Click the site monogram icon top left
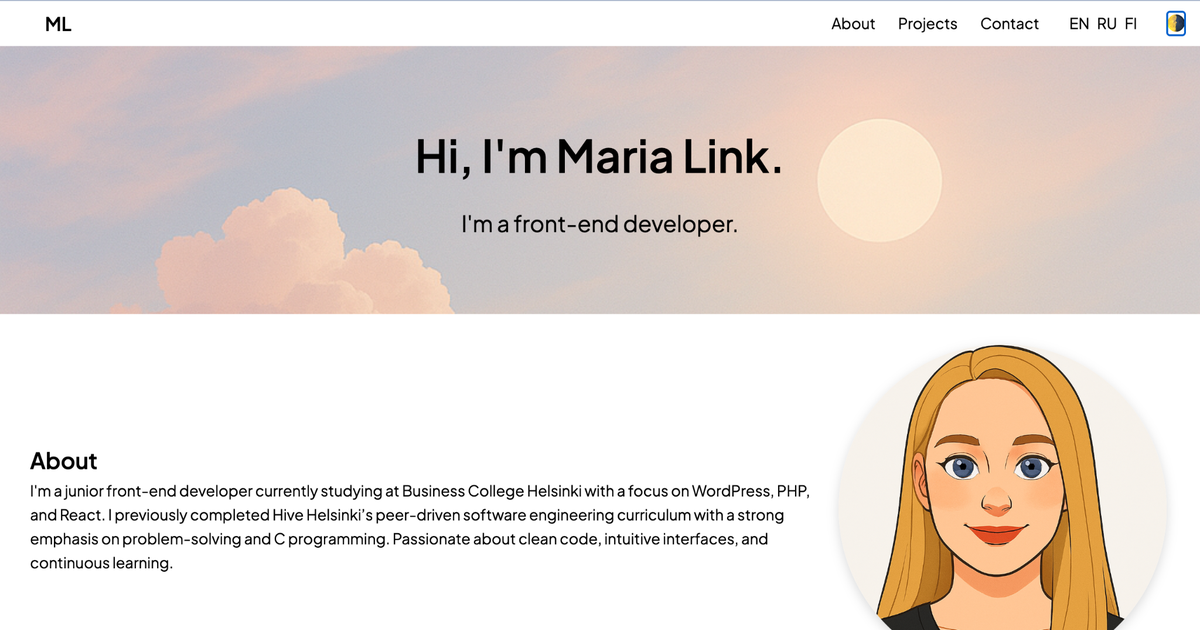1200x630 pixels. click(x=57, y=23)
